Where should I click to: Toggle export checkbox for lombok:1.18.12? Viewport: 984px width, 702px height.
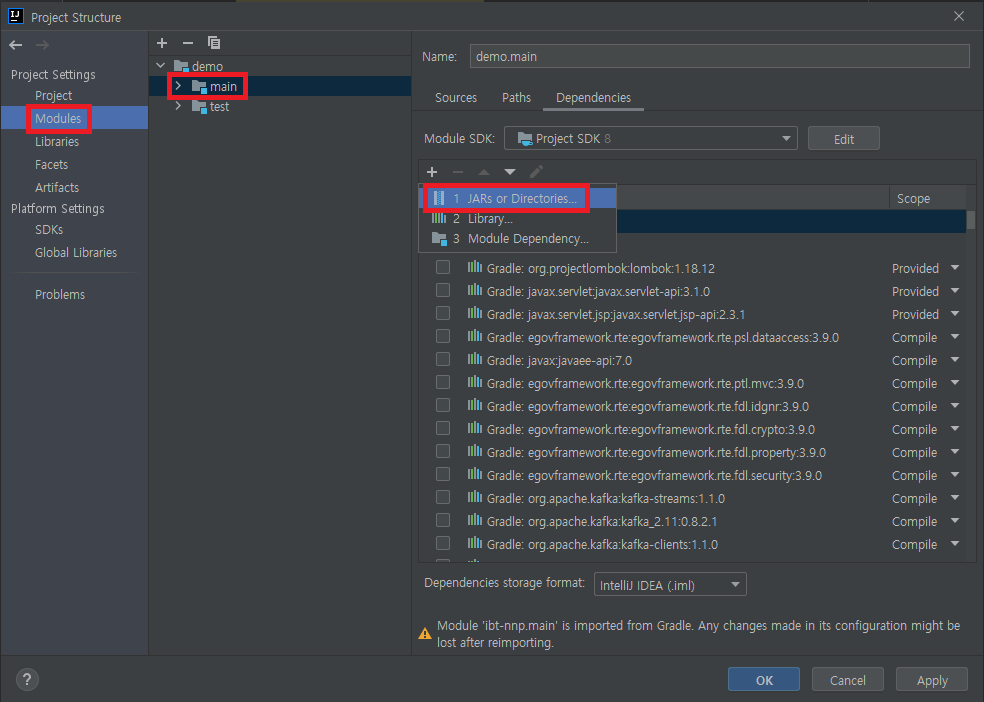443,267
